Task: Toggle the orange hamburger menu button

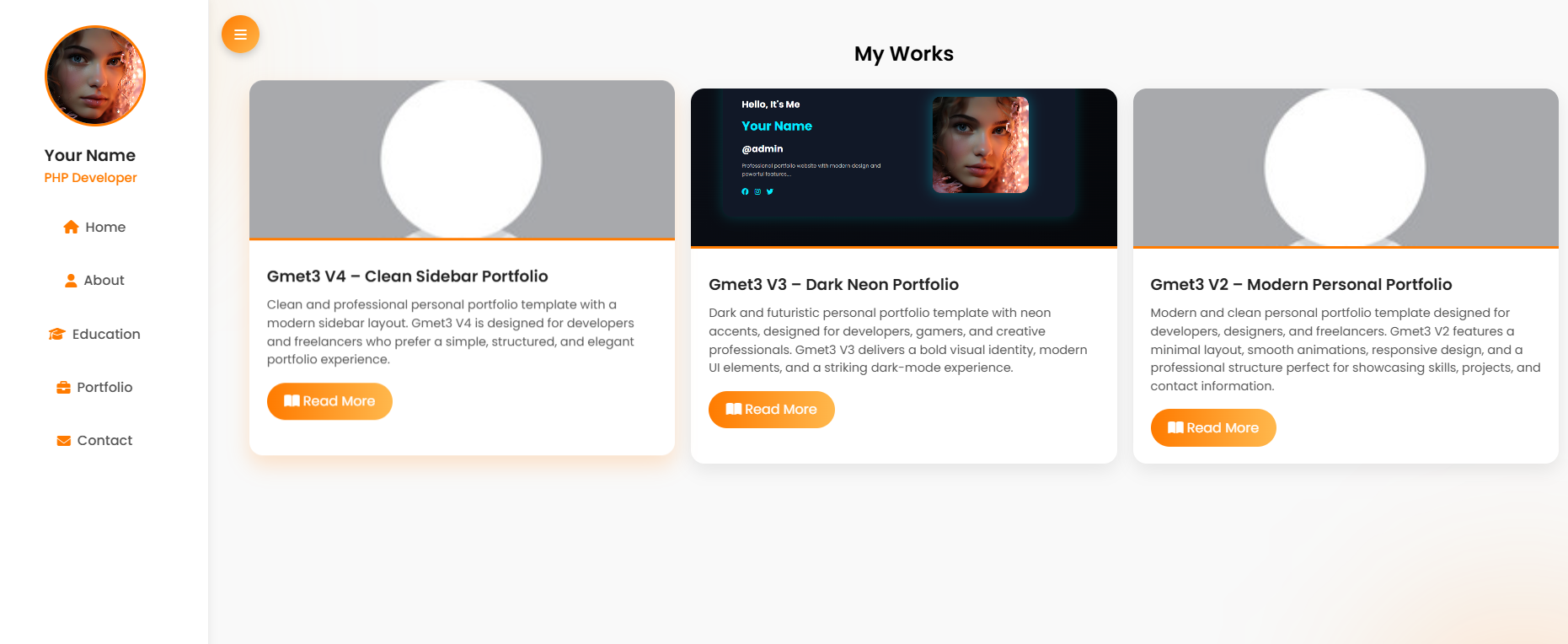Action: click(240, 35)
